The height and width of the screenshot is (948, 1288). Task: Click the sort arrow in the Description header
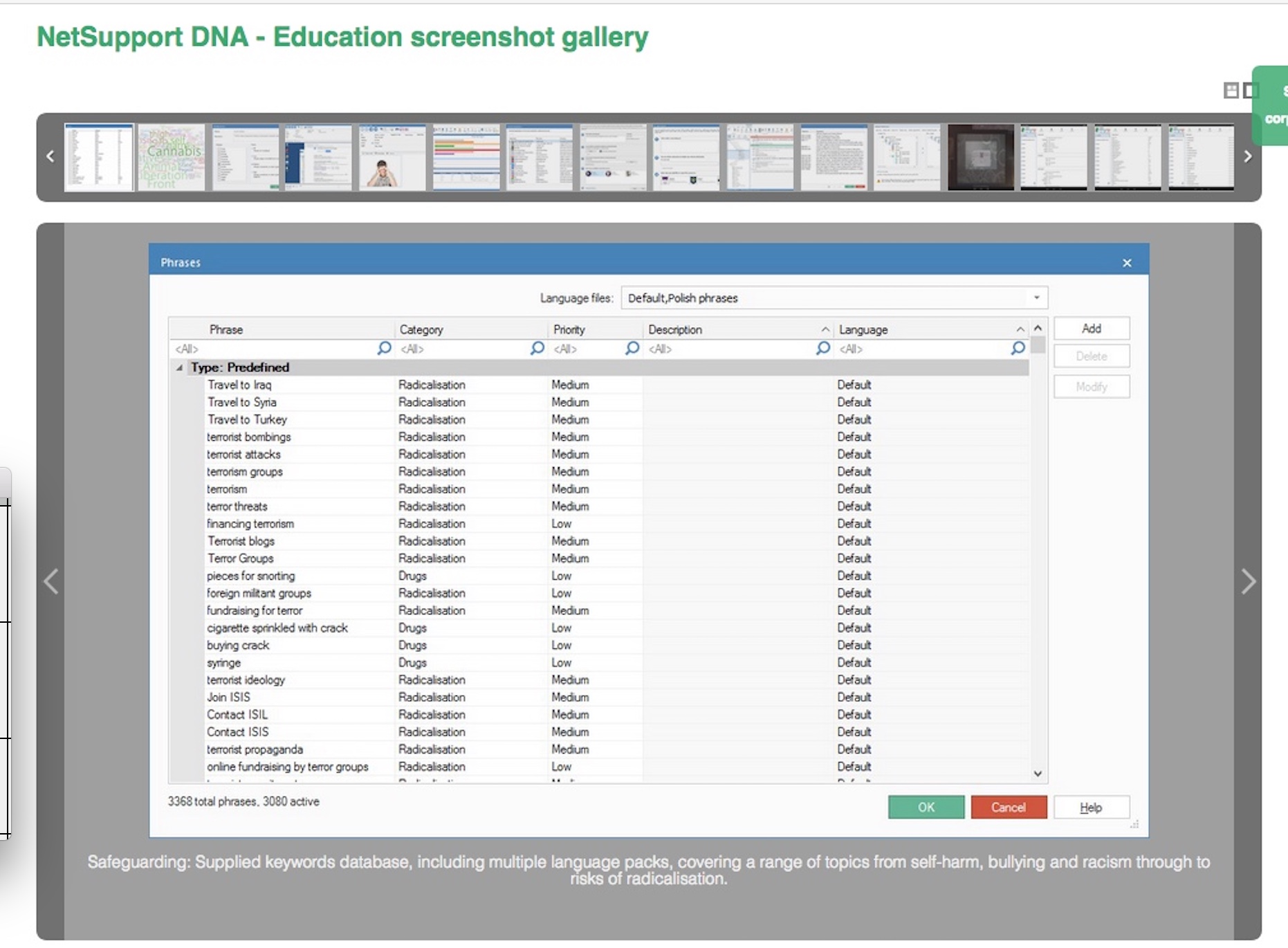pos(825,329)
